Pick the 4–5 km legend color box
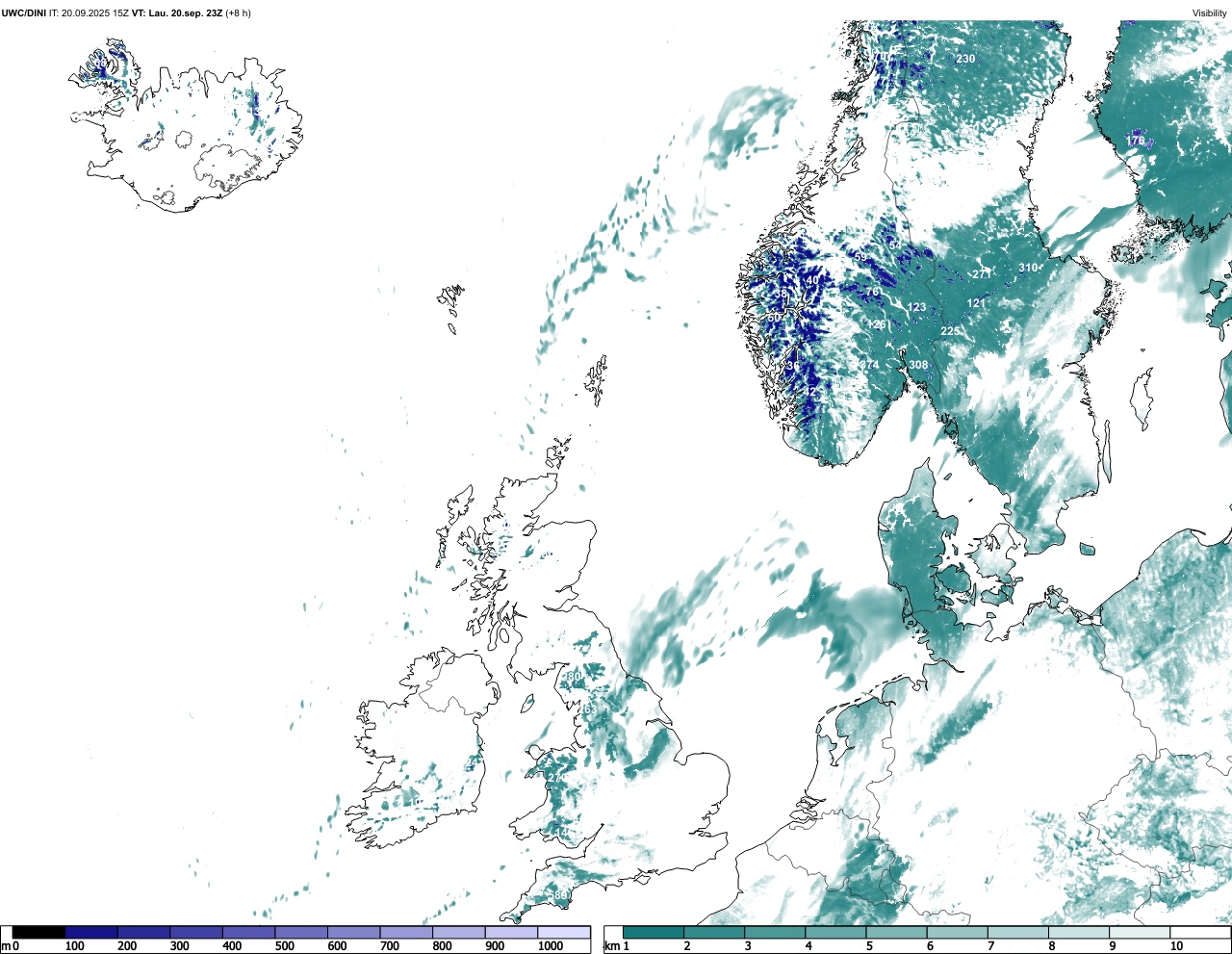This screenshot has width=1232, height=954. point(835,932)
